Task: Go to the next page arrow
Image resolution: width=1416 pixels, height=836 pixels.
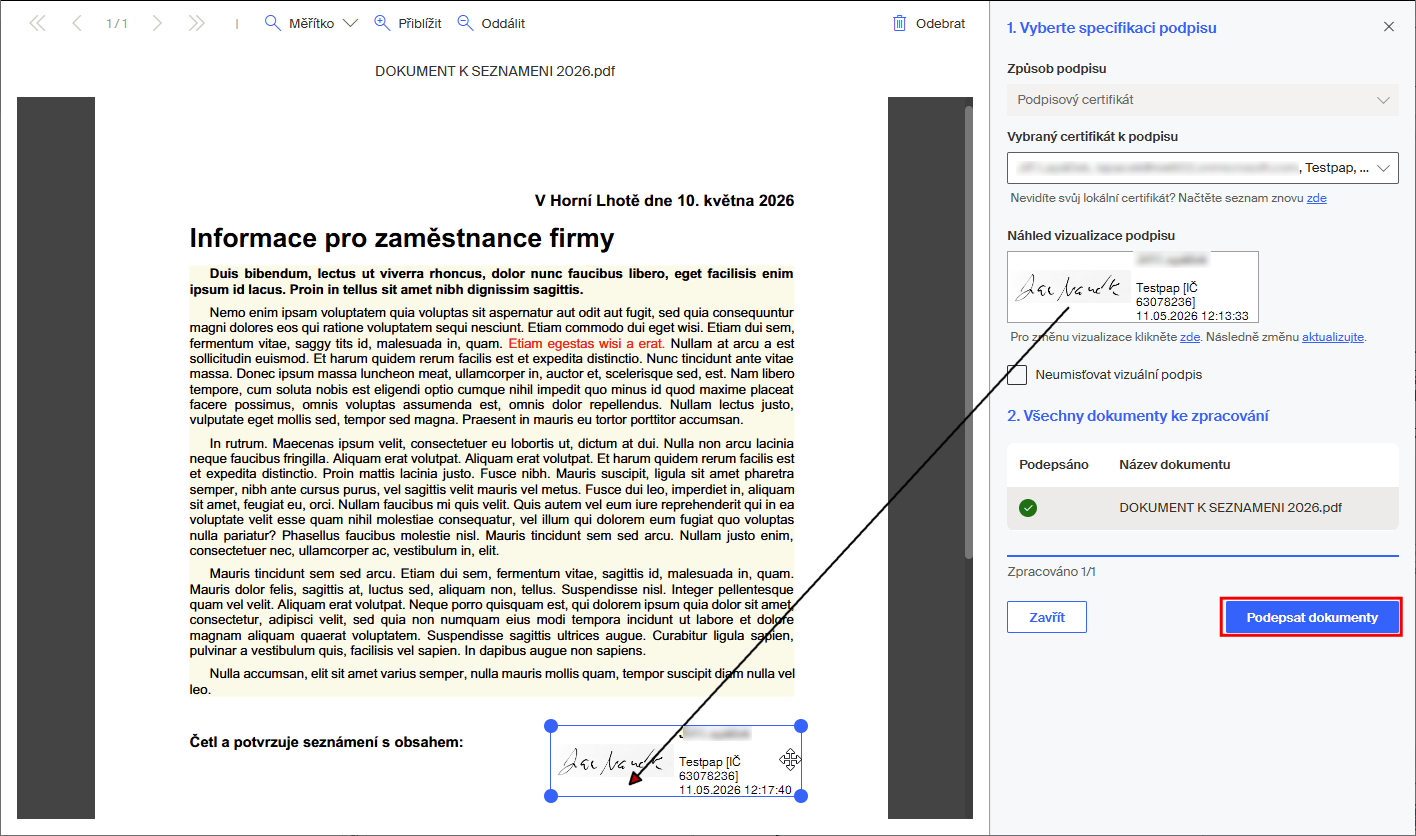Action: coord(157,23)
